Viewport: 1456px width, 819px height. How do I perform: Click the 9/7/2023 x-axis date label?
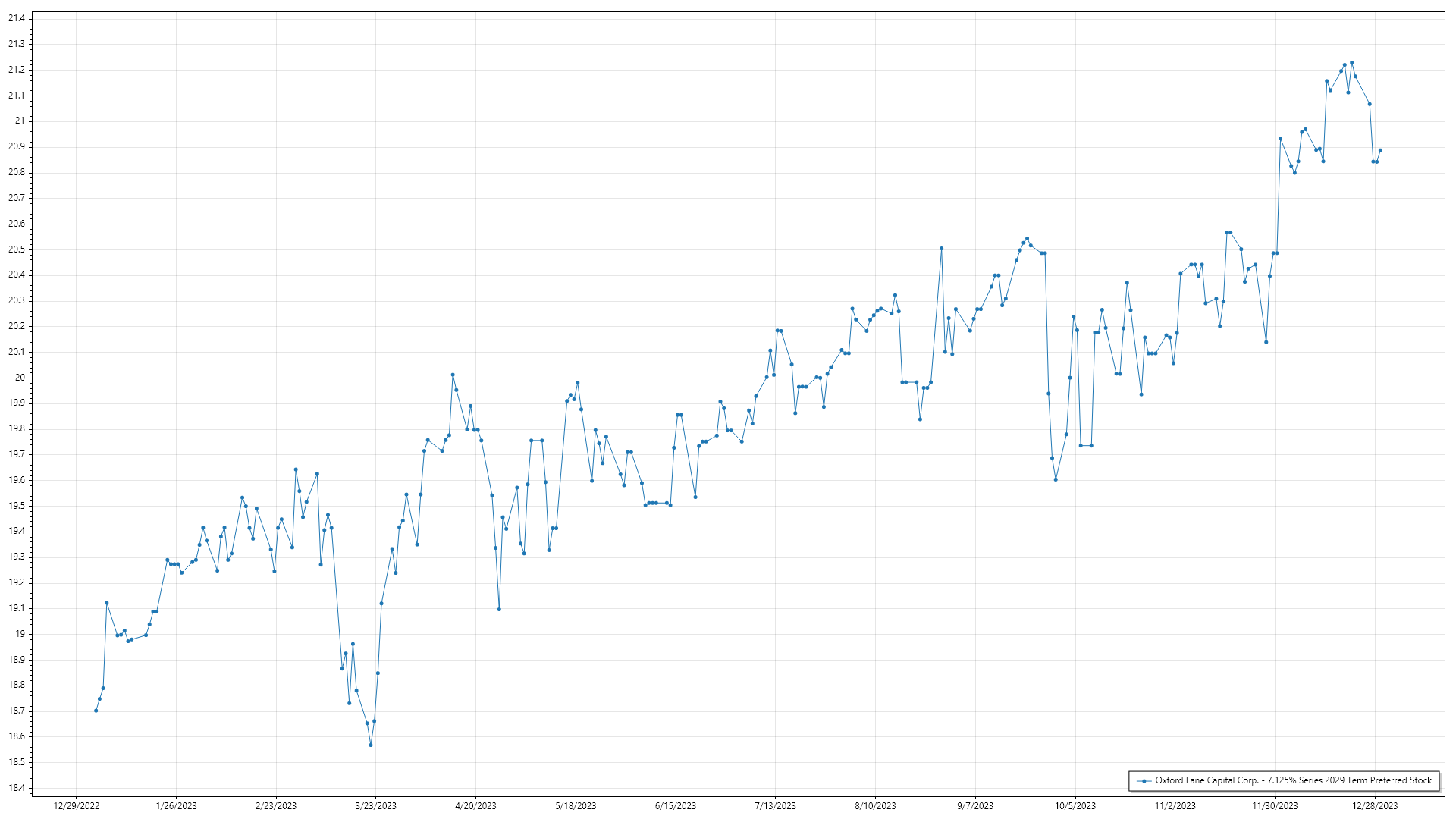(975, 806)
